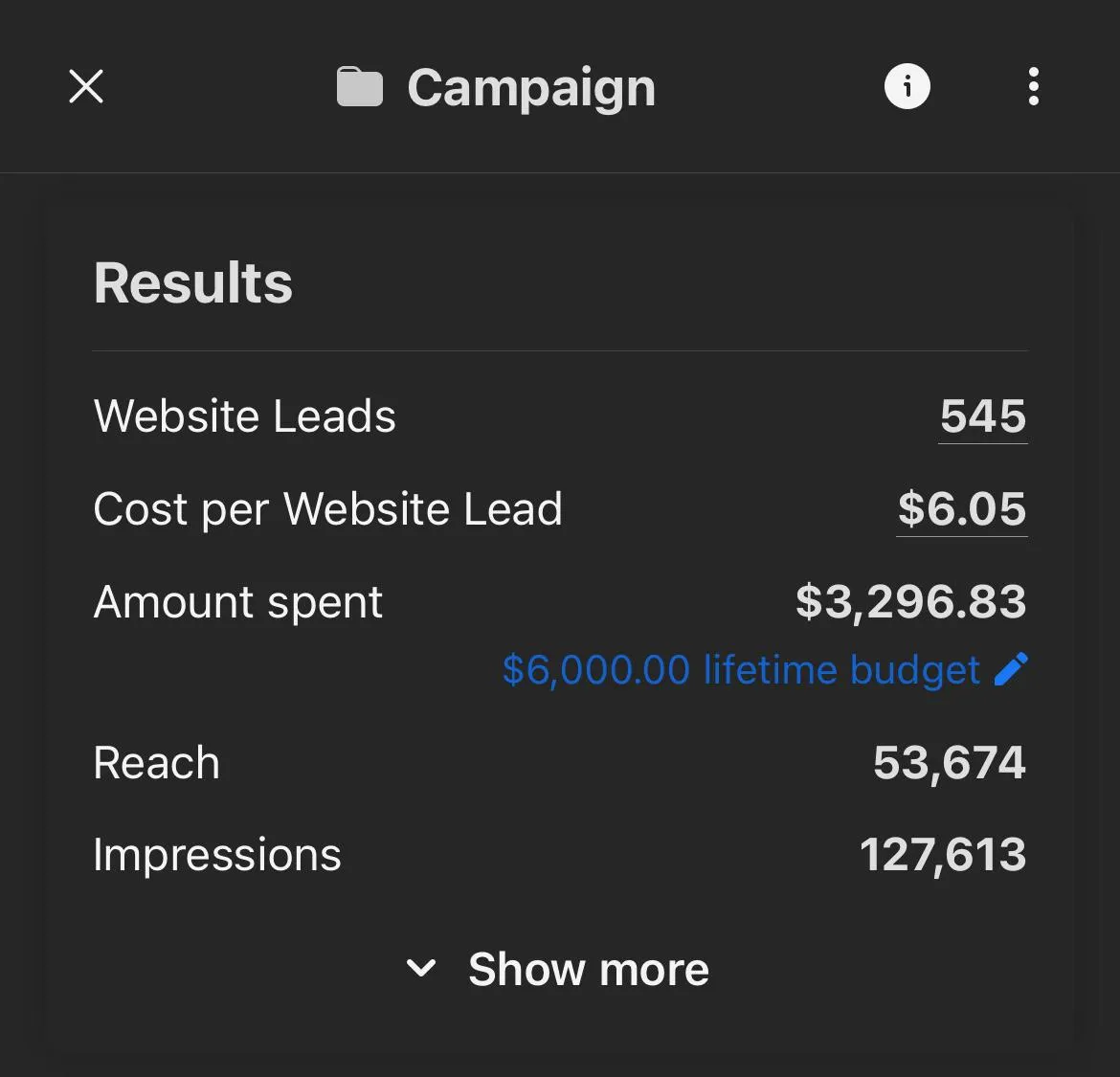The width and height of the screenshot is (1120, 1077).
Task: Select the underlined 545 website leads value
Action: (x=983, y=415)
